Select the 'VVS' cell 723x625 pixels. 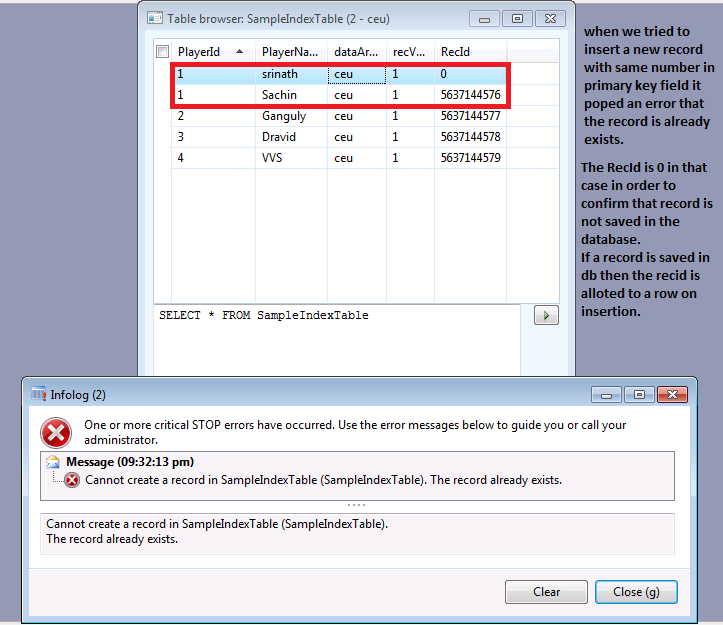pos(291,158)
